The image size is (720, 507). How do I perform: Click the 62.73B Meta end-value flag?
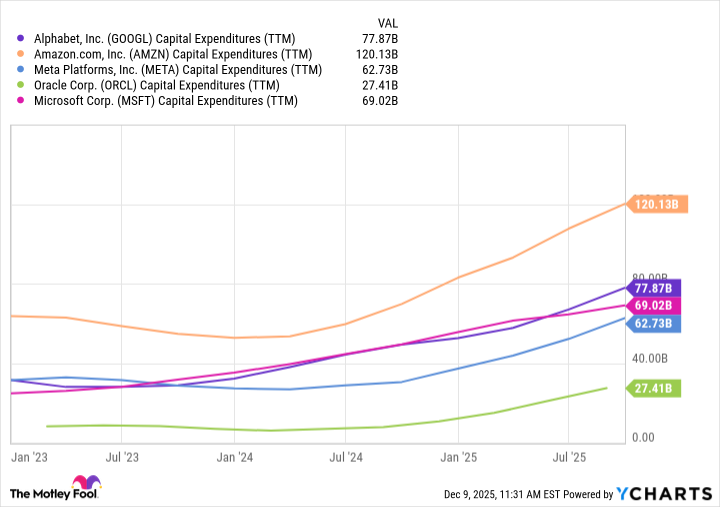click(655, 323)
